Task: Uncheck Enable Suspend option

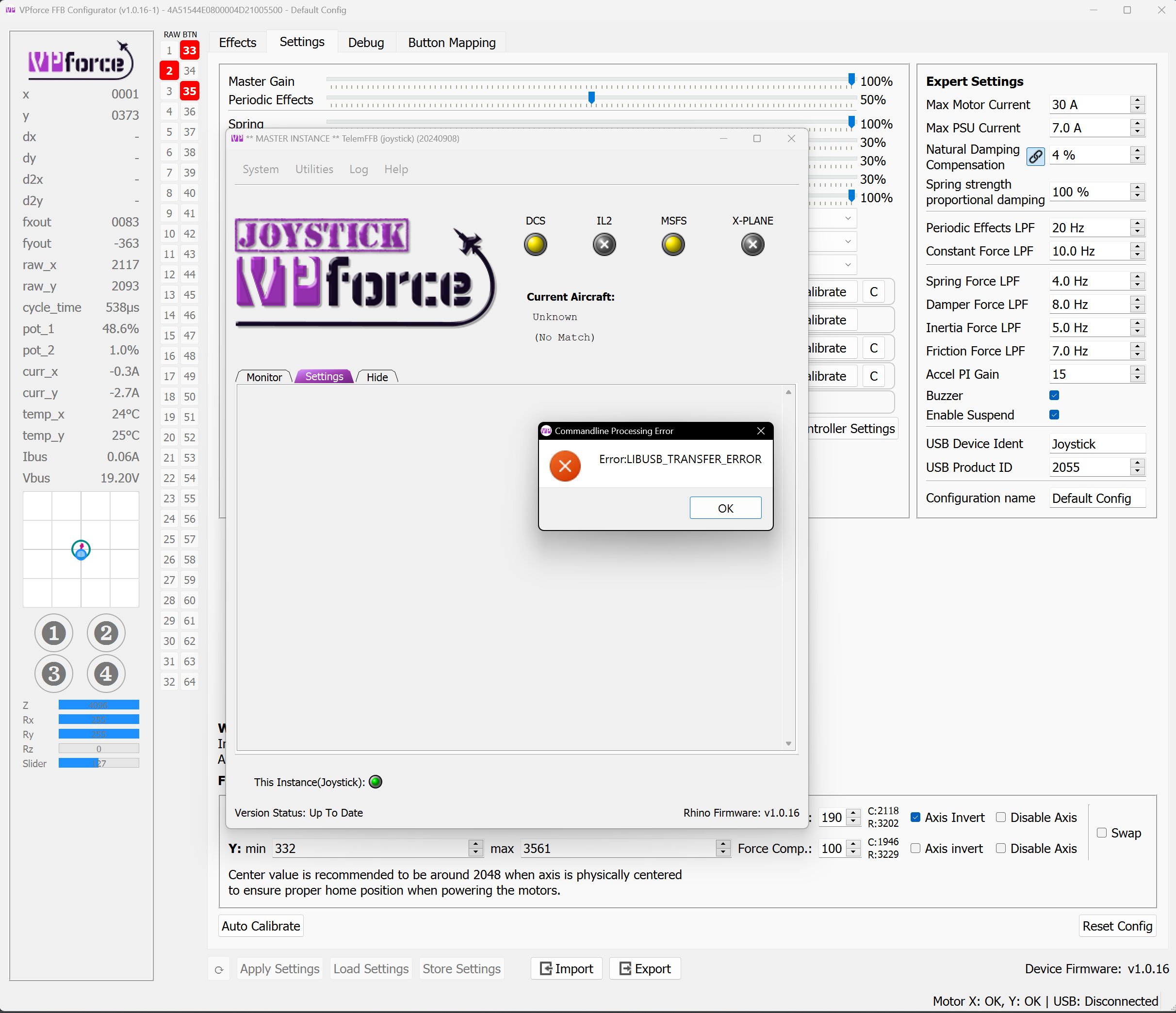Action: (1054, 415)
